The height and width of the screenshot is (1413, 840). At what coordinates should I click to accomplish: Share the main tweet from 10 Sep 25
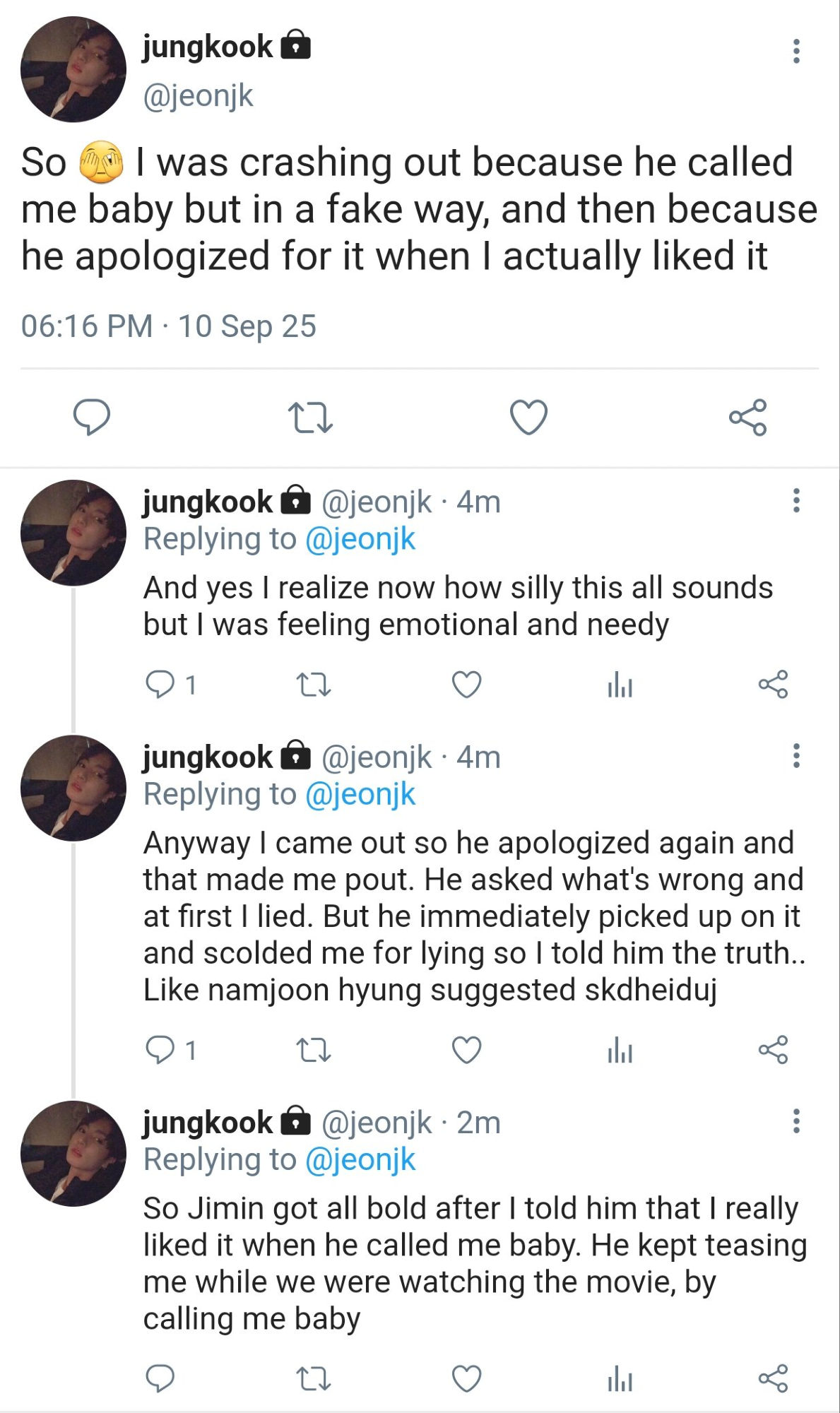pos(747,417)
